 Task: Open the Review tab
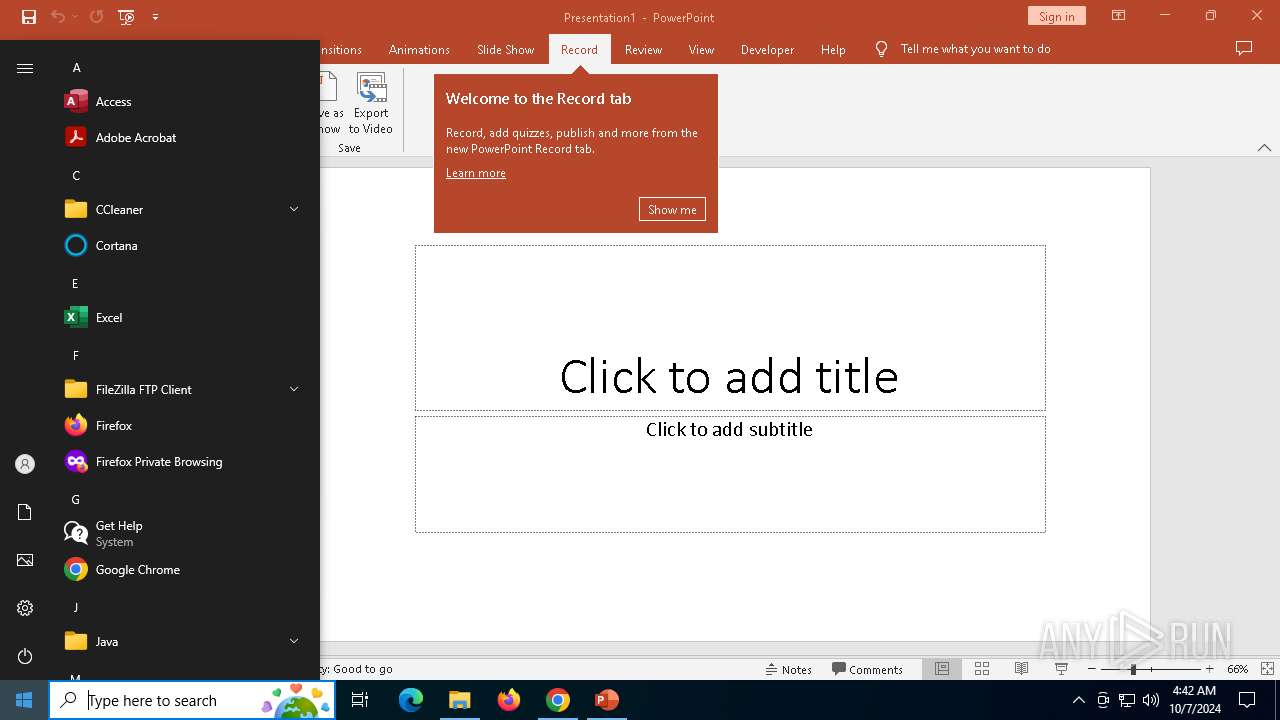[x=643, y=49]
